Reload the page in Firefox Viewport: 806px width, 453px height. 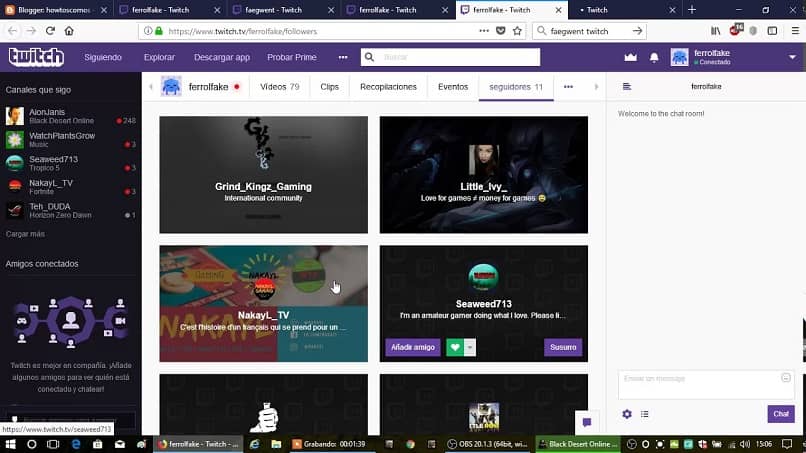coord(50,31)
